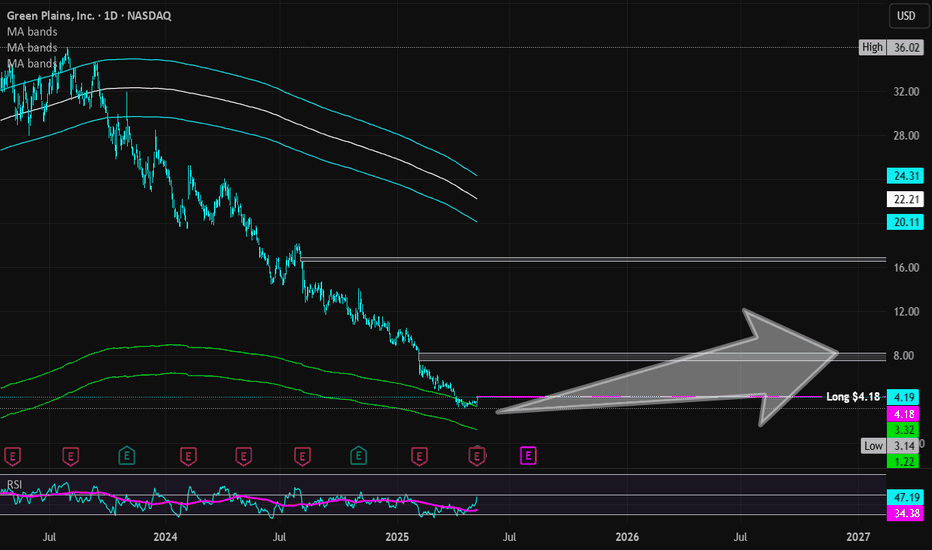Click the cyan 47.19 RSI value tag

point(905,497)
